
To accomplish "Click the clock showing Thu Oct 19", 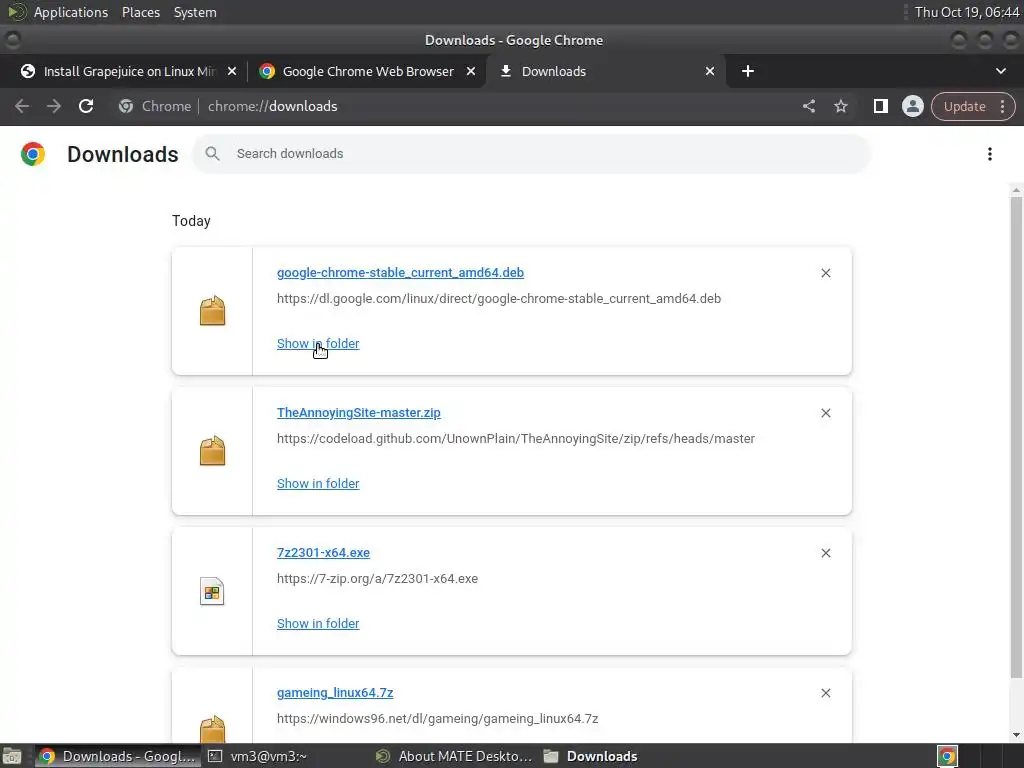I will pos(967,12).
